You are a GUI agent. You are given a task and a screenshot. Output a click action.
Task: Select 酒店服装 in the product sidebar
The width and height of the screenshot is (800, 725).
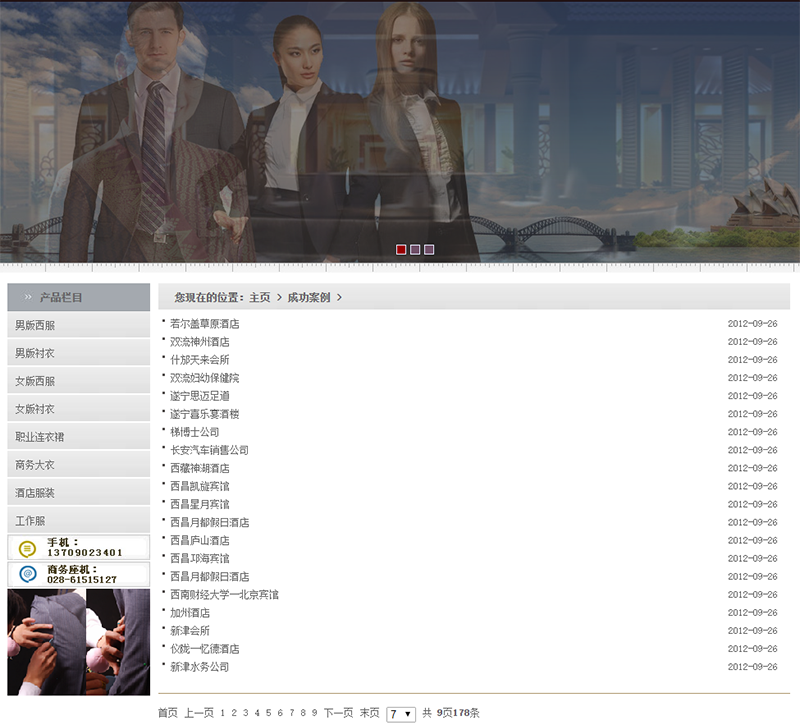pyautogui.click(x=36, y=494)
